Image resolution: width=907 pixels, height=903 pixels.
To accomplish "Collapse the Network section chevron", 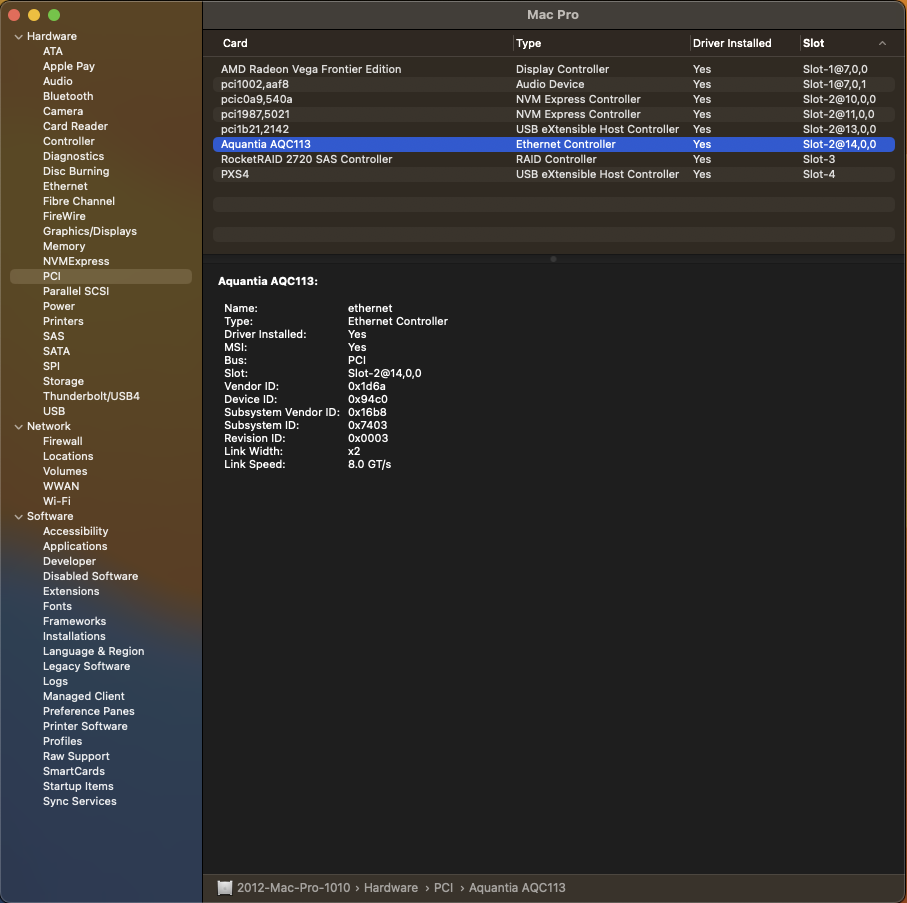I will point(19,426).
